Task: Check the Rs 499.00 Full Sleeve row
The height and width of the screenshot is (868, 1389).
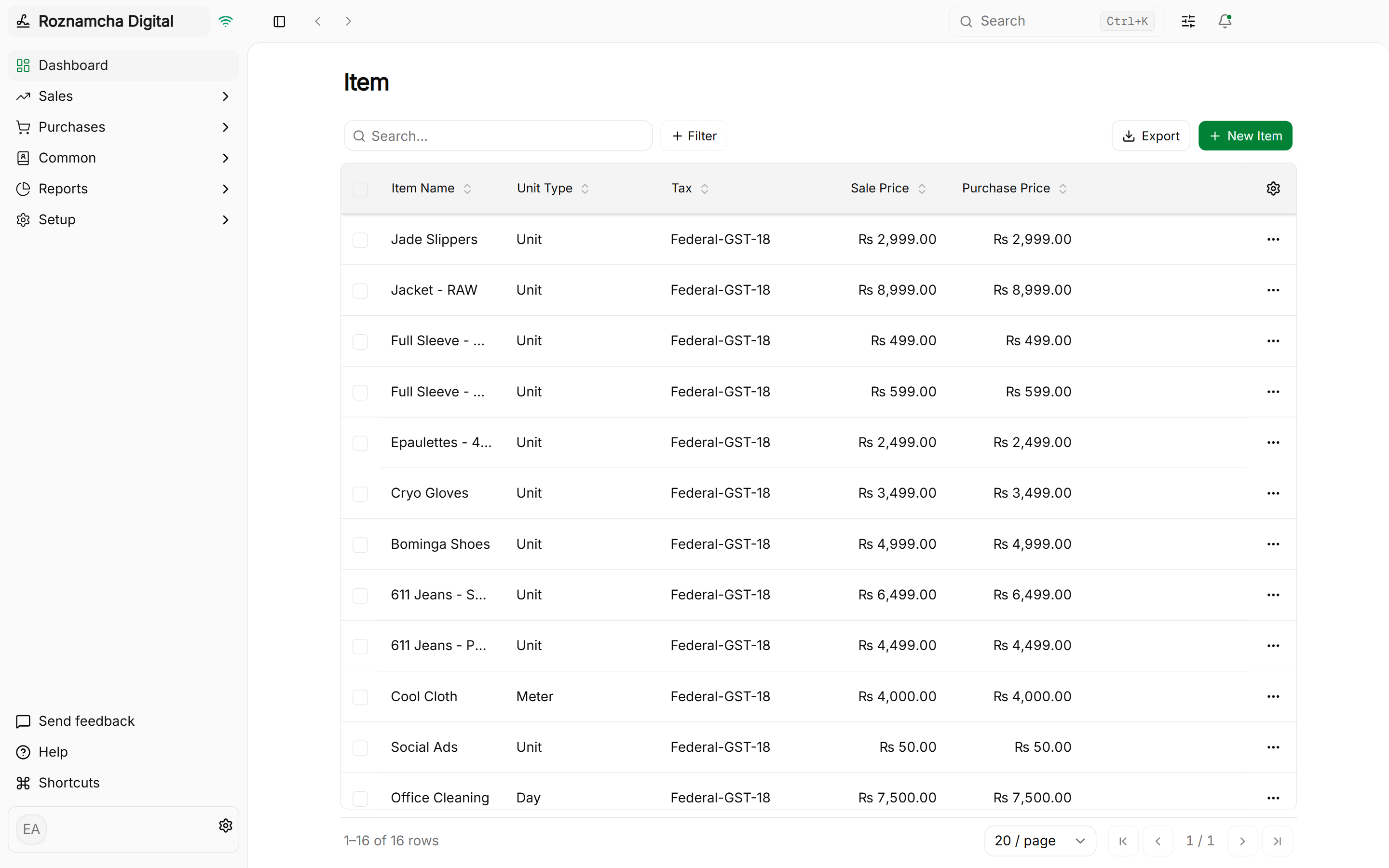Action: 360,341
